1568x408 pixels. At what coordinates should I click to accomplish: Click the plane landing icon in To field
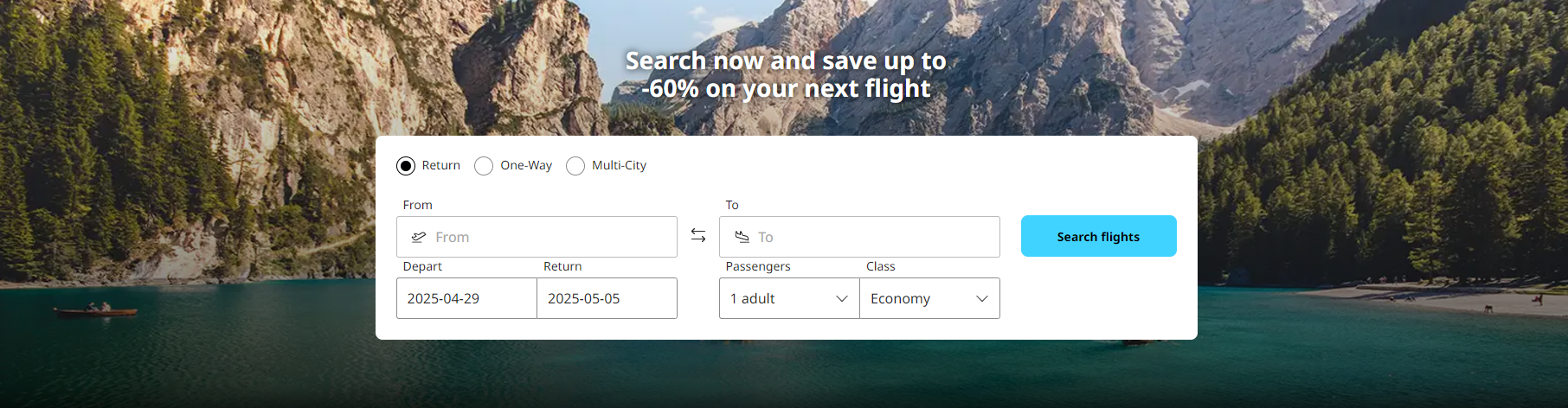742,237
